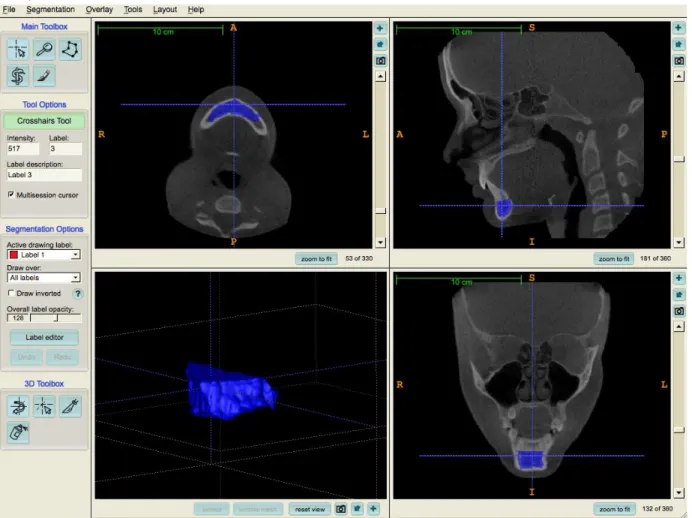Click axial view scroll up arrow
This screenshot has width=692, height=518.
380,76
